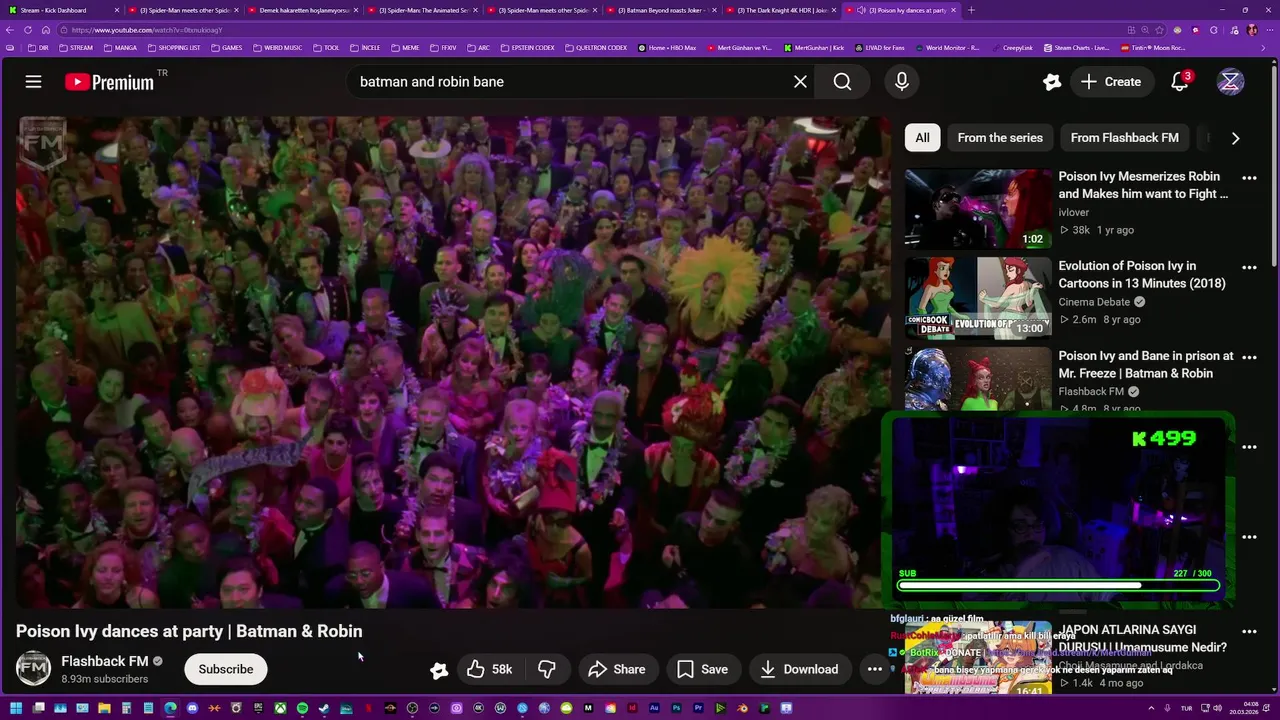Open the MertGunhan | Kick bookmark
Viewport: 1280px width, 720px height.
pos(814,48)
